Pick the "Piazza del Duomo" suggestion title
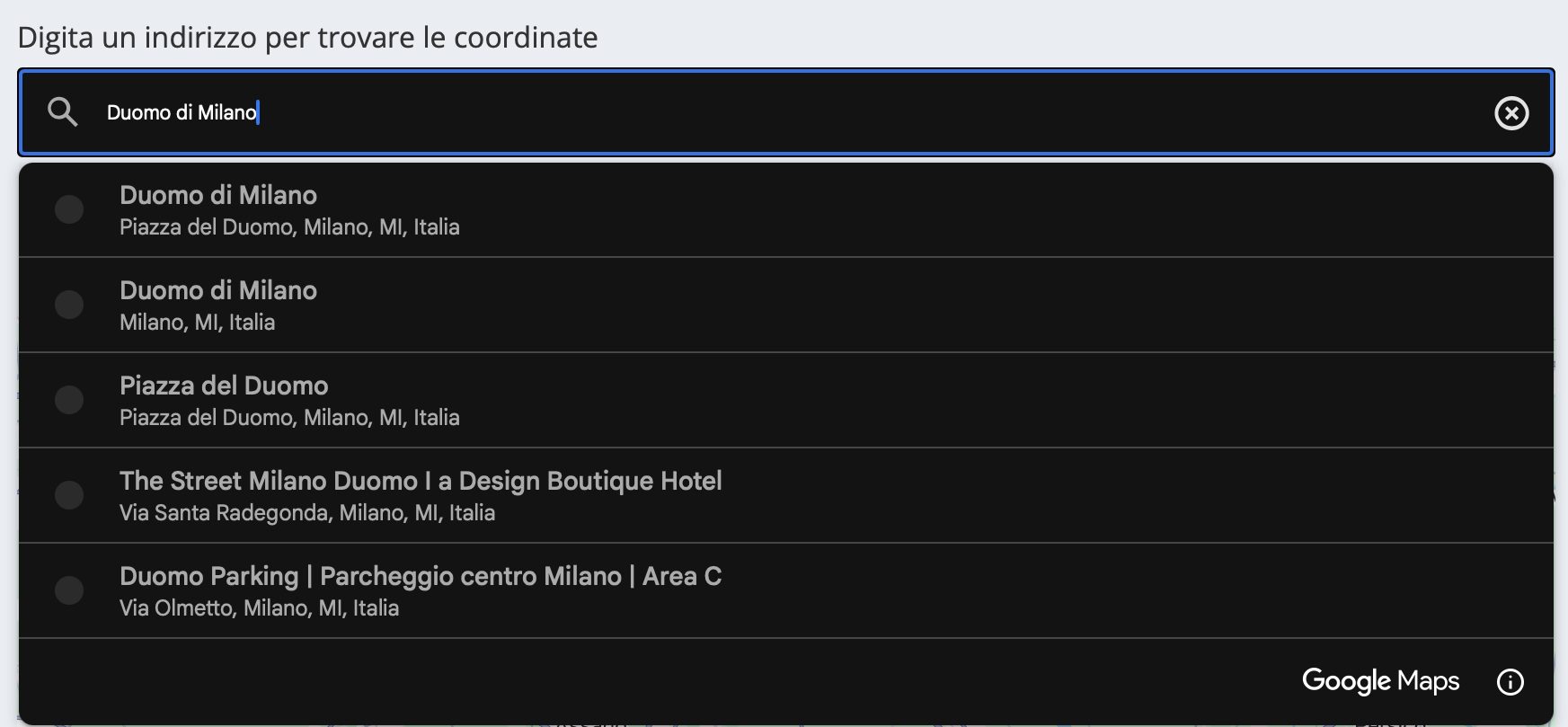 [224, 386]
